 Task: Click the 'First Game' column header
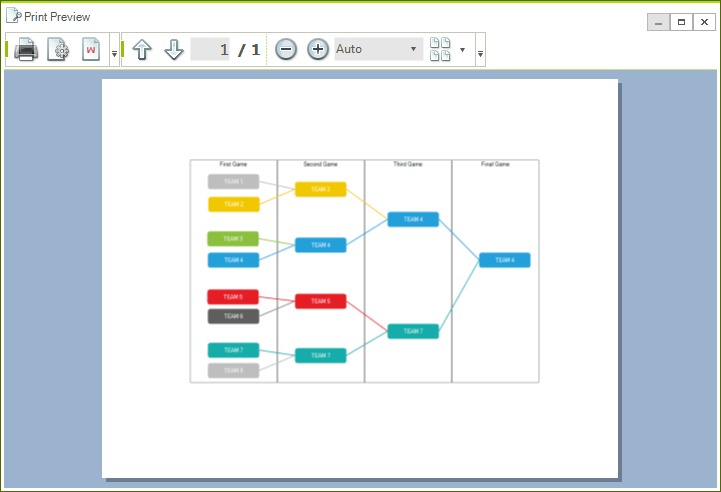pyautogui.click(x=233, y=164)
